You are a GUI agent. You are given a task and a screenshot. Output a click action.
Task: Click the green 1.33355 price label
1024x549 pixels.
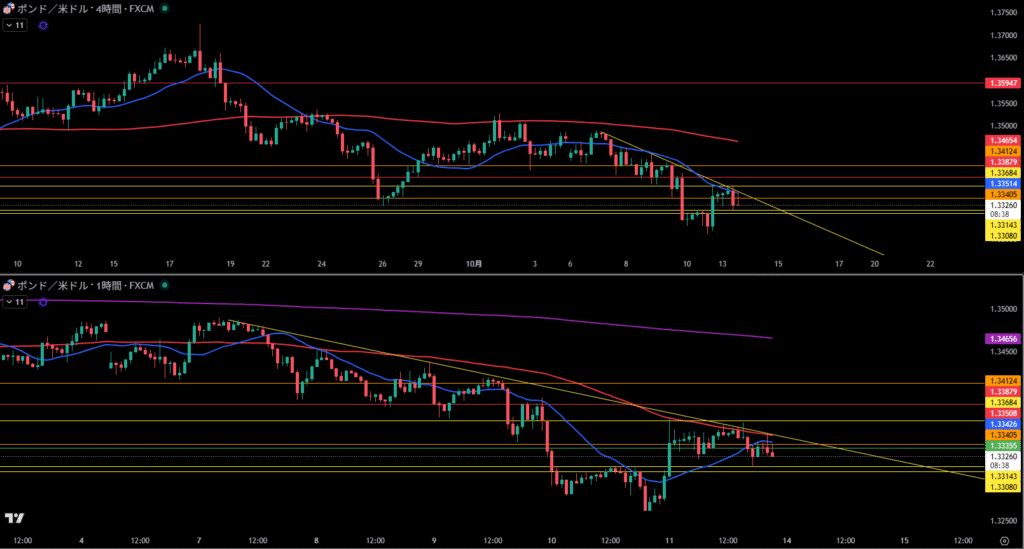[x=1002, y=446]
